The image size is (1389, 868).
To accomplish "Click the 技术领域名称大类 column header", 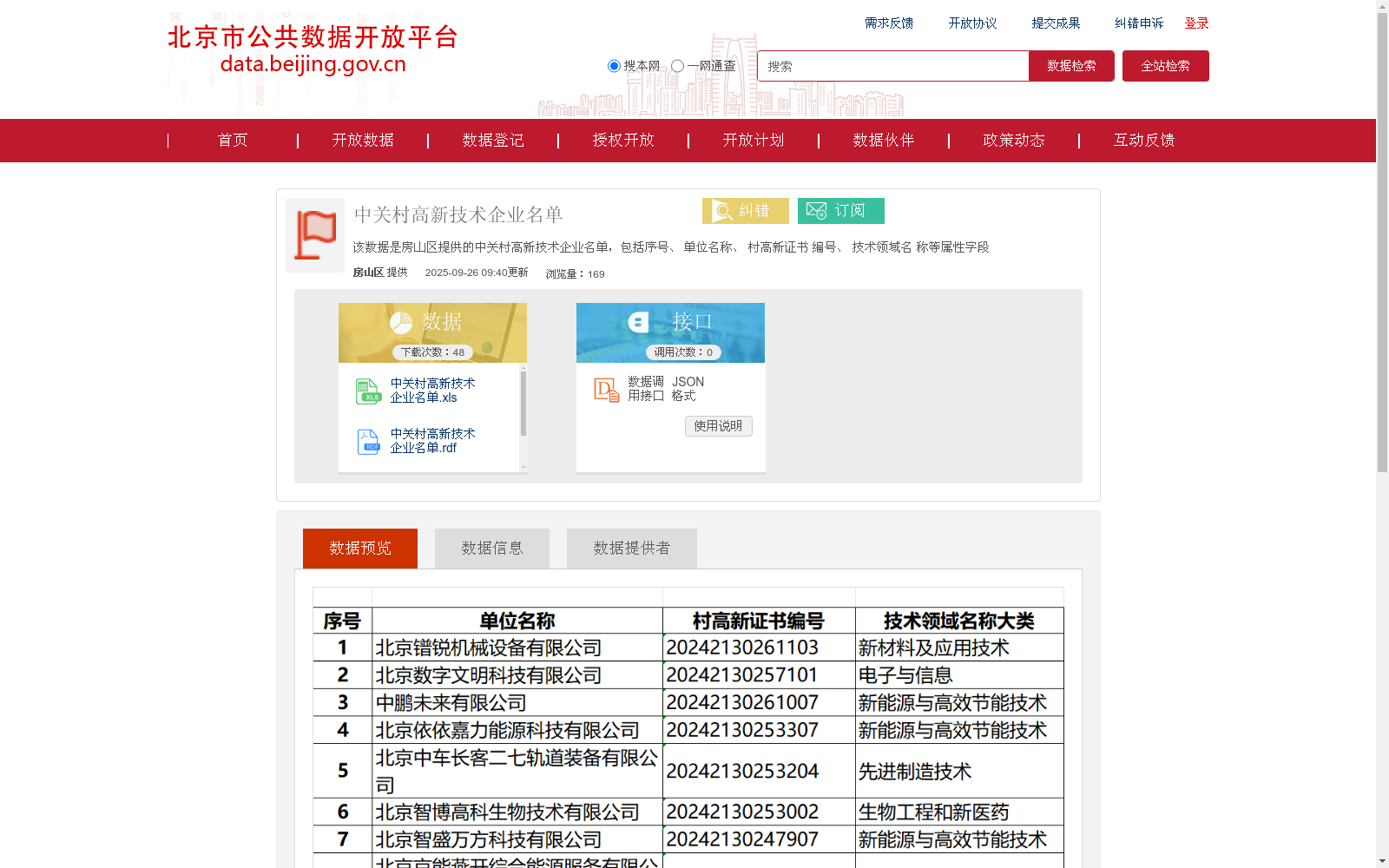I will [959, 621].
